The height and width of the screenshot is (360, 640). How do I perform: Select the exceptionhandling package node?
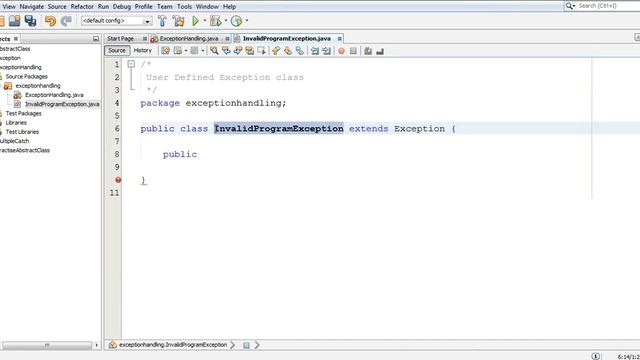click(38, 86)
